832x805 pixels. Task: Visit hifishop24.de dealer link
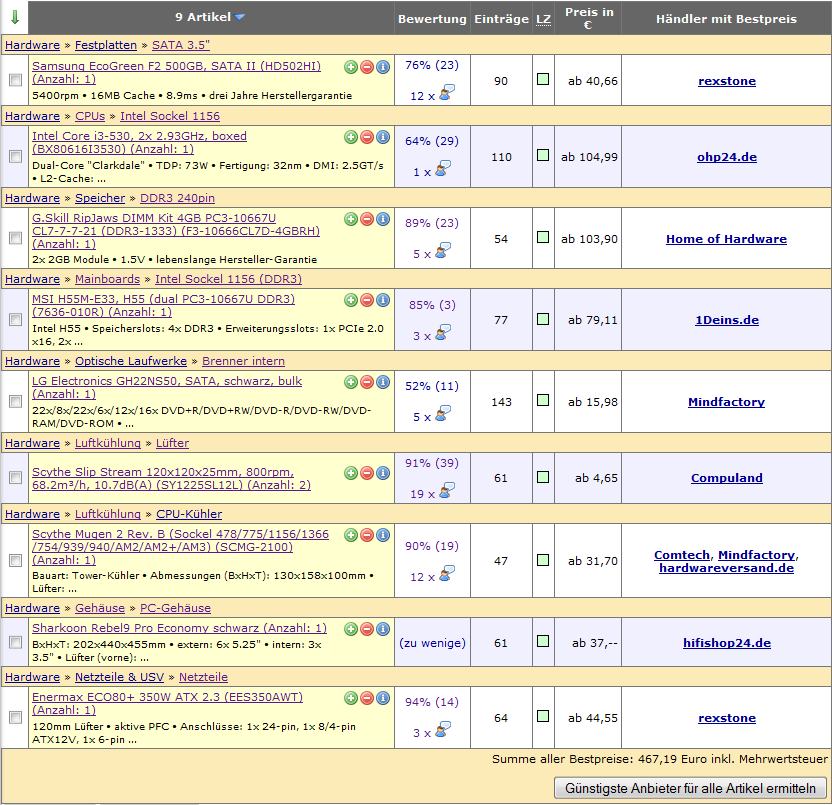(x=726, y=643)
